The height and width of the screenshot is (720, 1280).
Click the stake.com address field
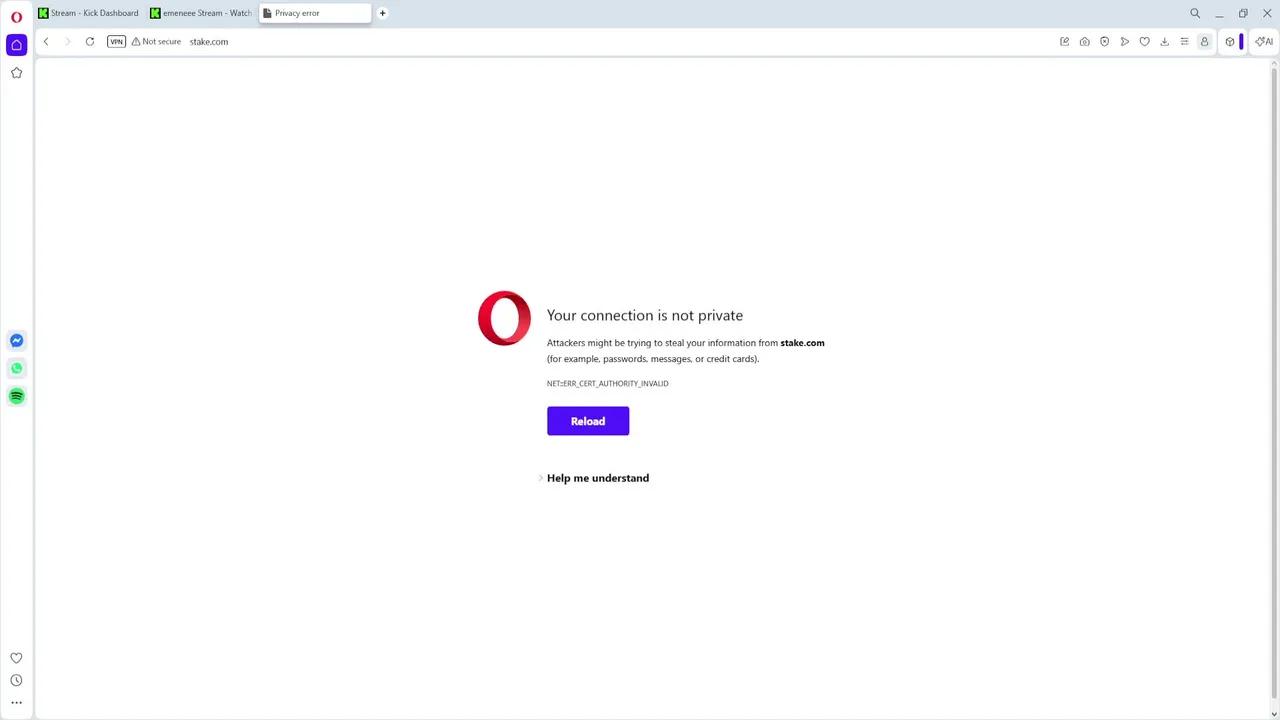[209, 42]
